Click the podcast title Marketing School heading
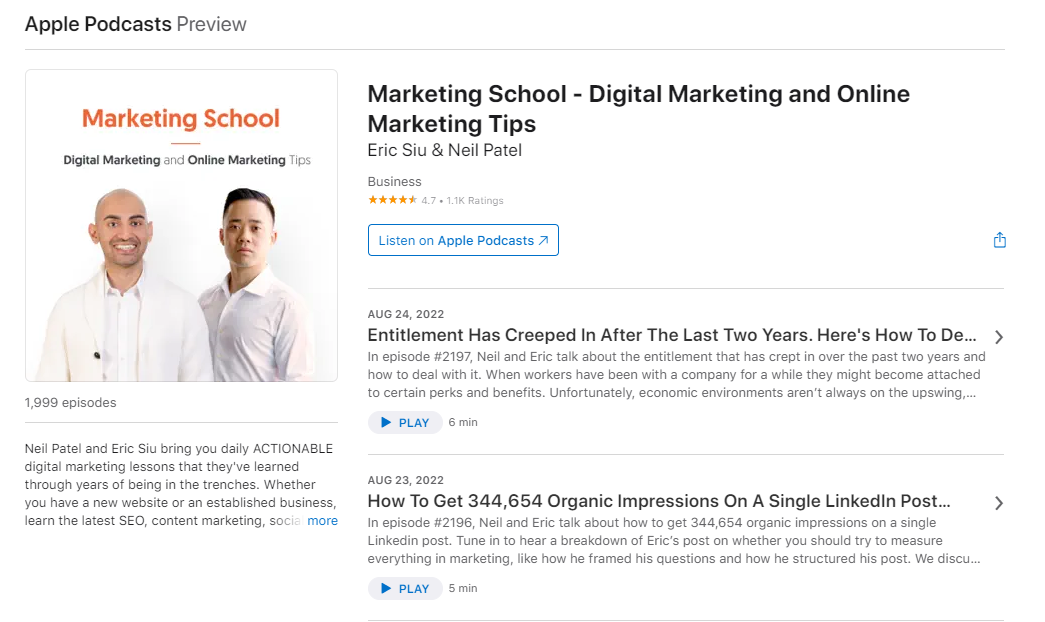Viewport: 1045px width, 622px height. [x=638, y=109]
